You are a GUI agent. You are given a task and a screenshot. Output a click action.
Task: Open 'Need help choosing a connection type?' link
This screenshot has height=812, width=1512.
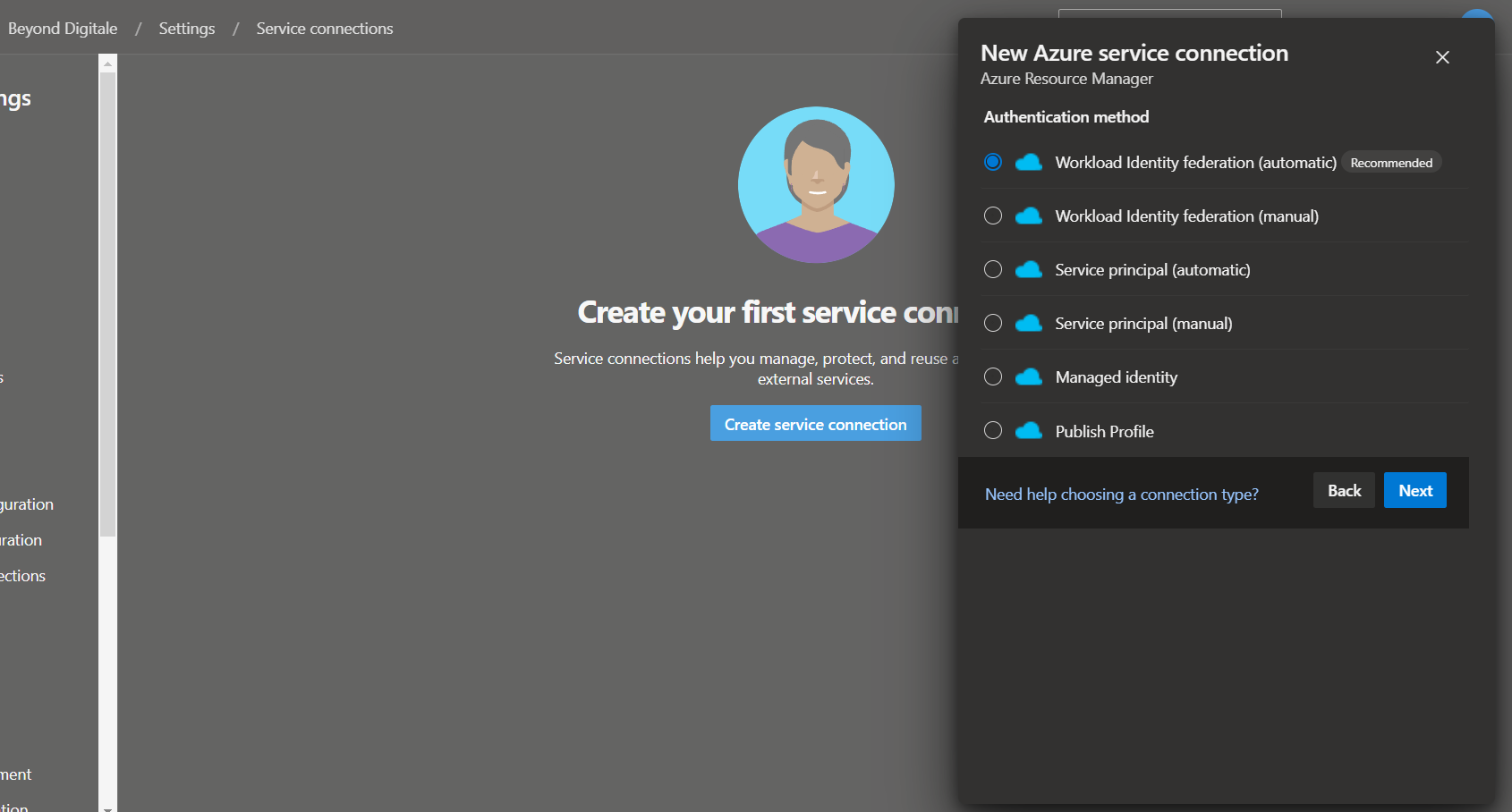pyautogui.click(x=1122, y=495)
